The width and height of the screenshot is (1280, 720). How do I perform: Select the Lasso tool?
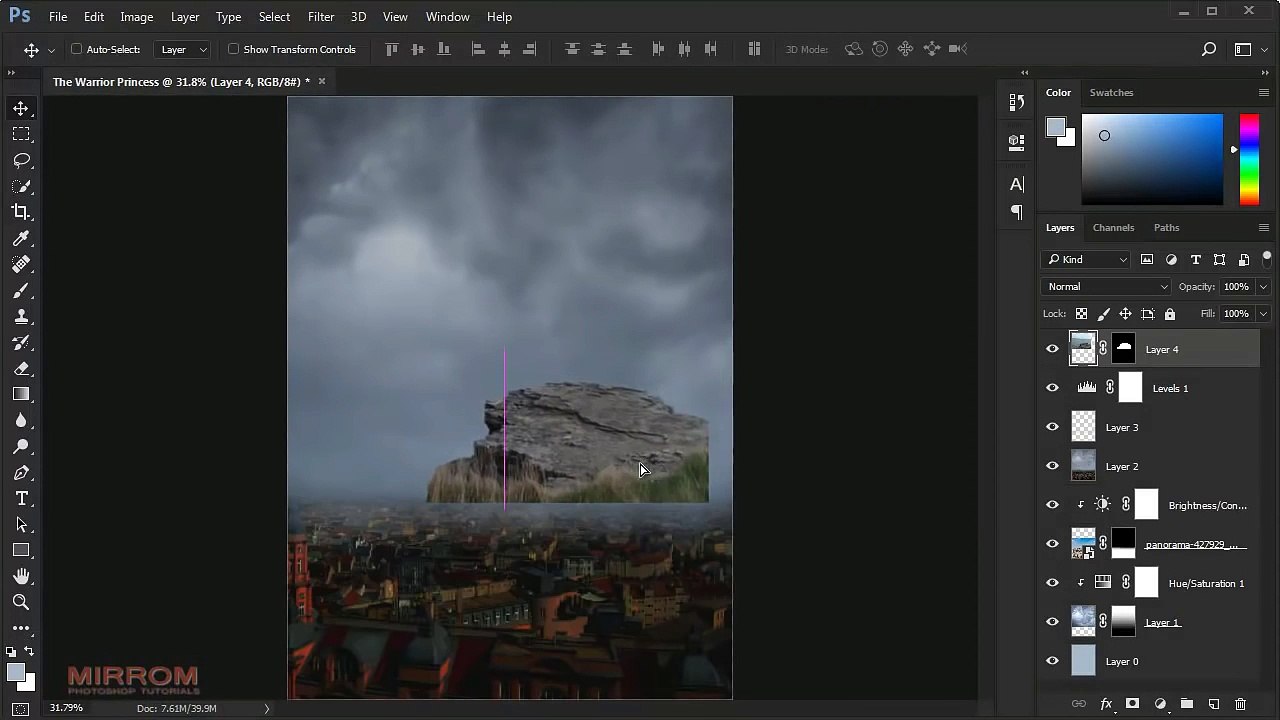click(x=21, y=160)
